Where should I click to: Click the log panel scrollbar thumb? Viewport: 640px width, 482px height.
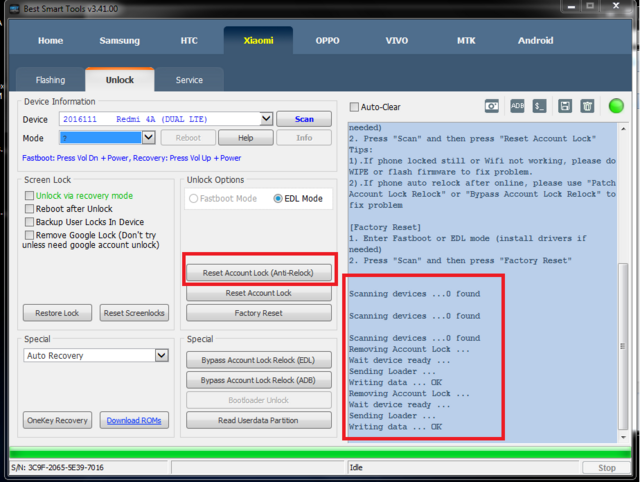623,346
